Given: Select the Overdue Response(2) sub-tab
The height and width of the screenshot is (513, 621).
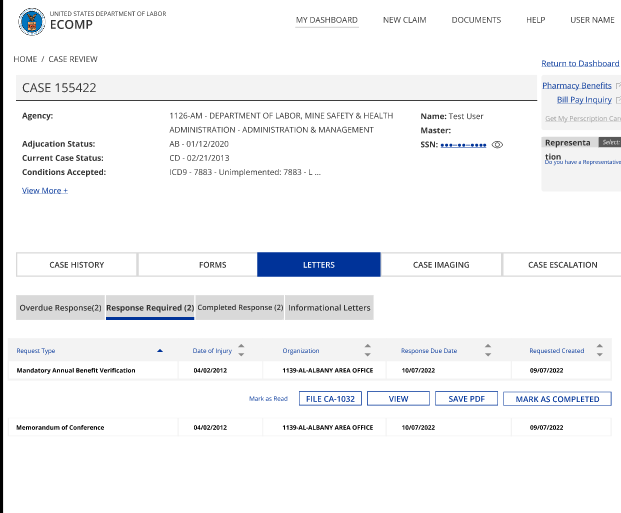Looking at the screenshot, I should tap(60, 308).
